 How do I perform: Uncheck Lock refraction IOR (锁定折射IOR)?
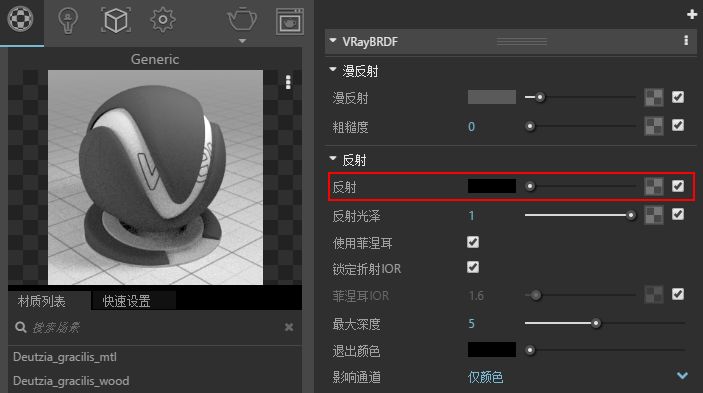click(x=473, y=267)
